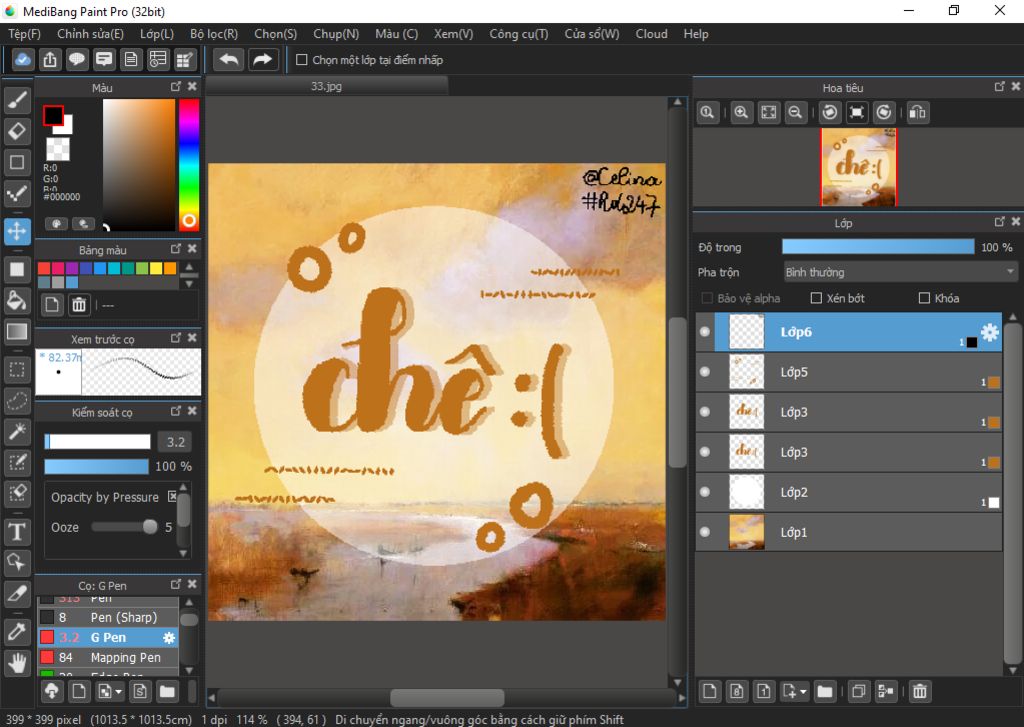Enable 'Chọn một lớp tại điểm nhấp' checkbox

tap(302, 59)
